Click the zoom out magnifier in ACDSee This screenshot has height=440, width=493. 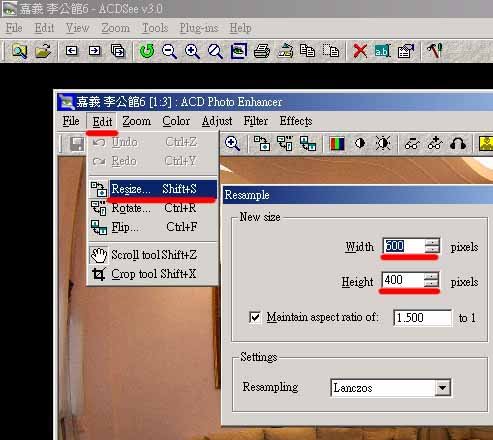click(x=169, y=51)
